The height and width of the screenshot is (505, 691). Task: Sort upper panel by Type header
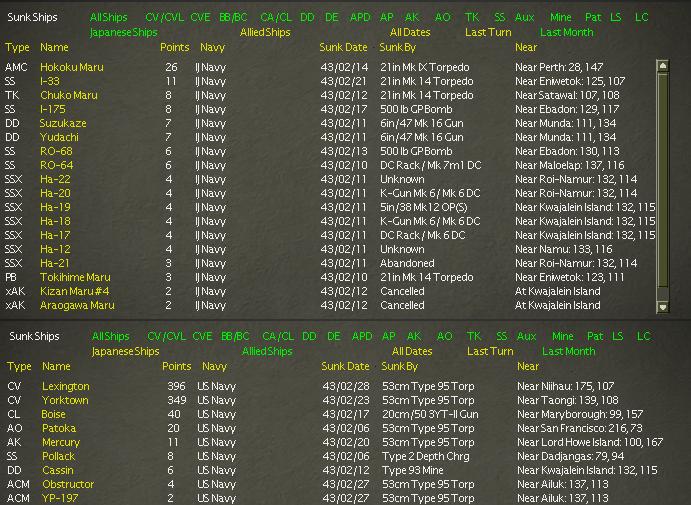(x=17, y=47)
